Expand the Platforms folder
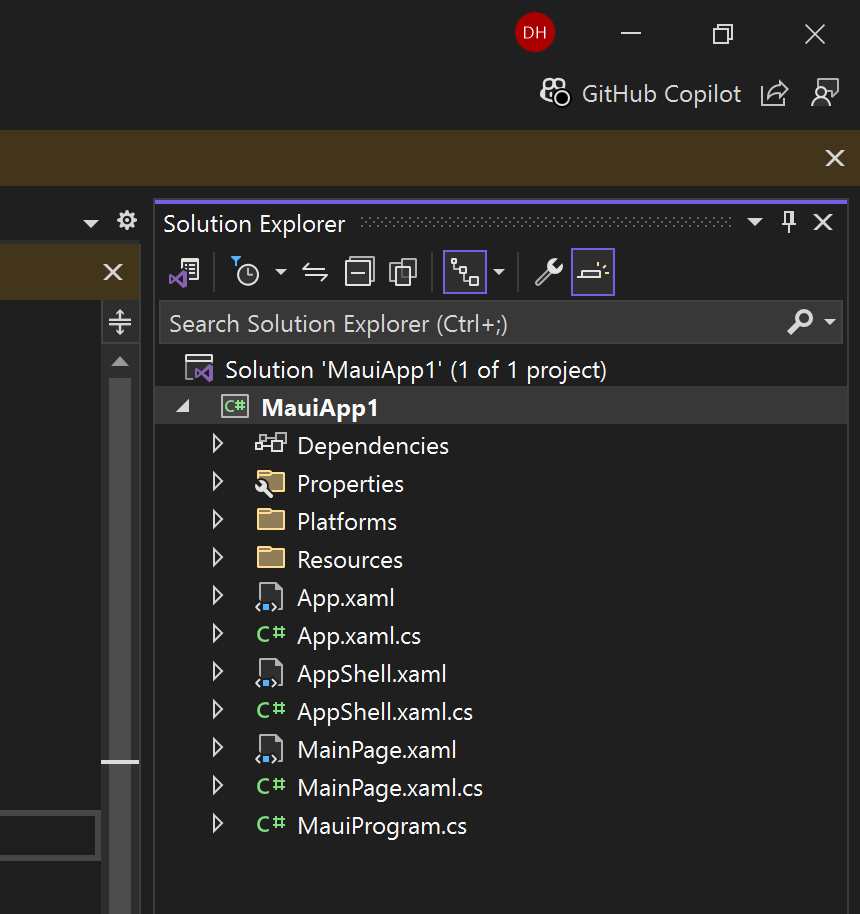 [x=218, y=521]
